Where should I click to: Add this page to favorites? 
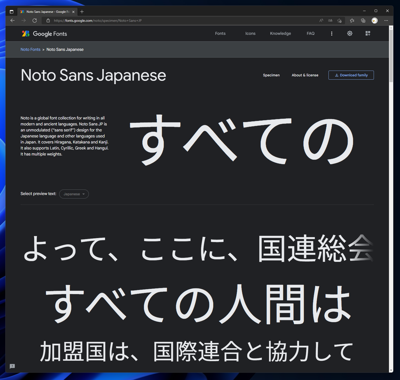pyautogui.click(x=339, y=21)
